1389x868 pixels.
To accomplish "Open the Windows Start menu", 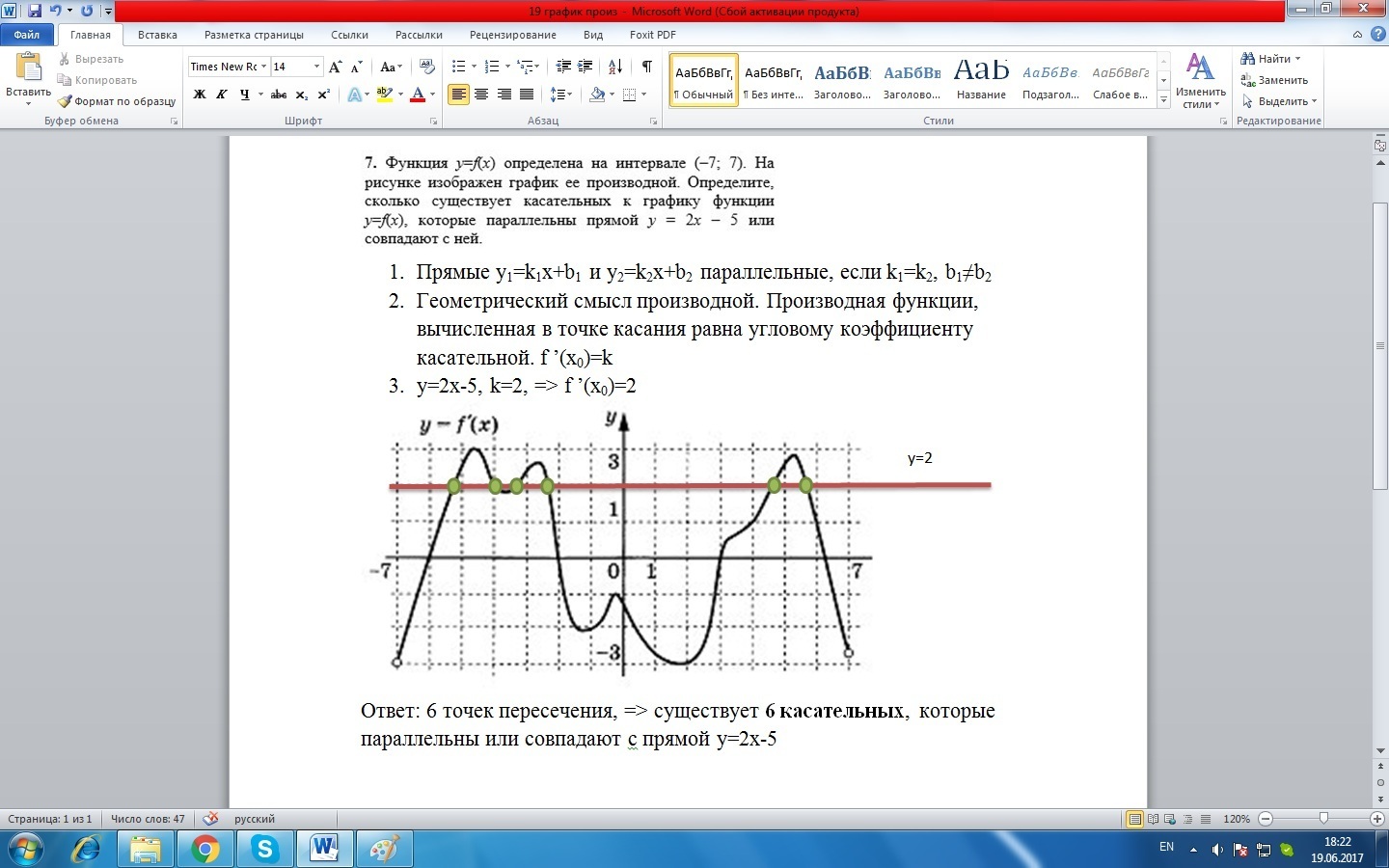I will point(26,850).
